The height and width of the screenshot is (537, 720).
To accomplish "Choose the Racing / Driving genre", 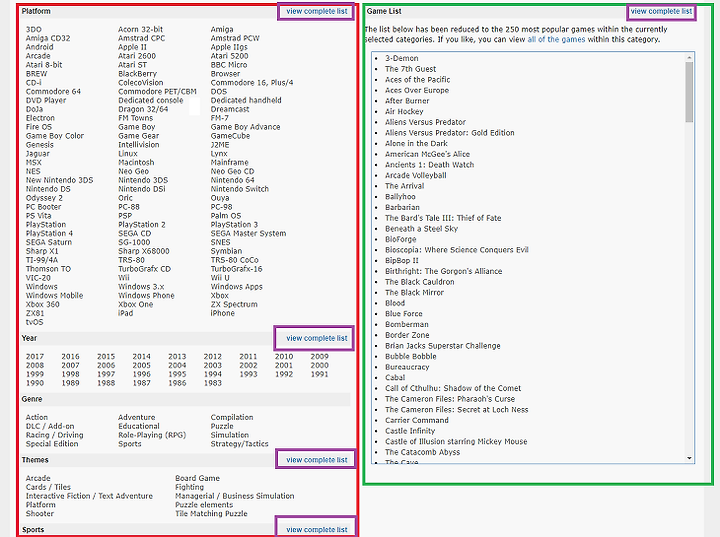I will (x=55, y=435).
